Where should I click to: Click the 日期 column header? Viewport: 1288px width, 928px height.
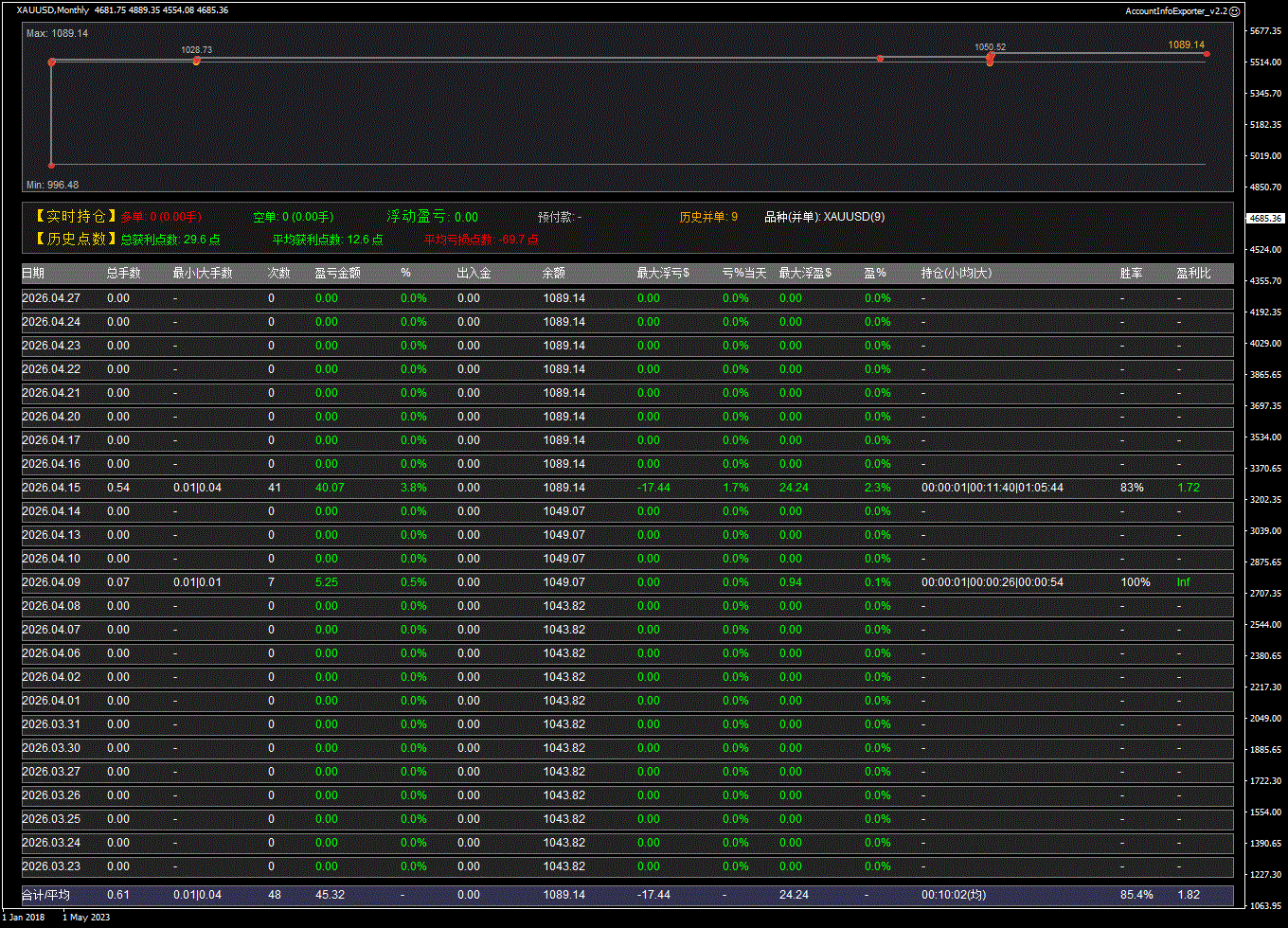click(x=33, y=274)
